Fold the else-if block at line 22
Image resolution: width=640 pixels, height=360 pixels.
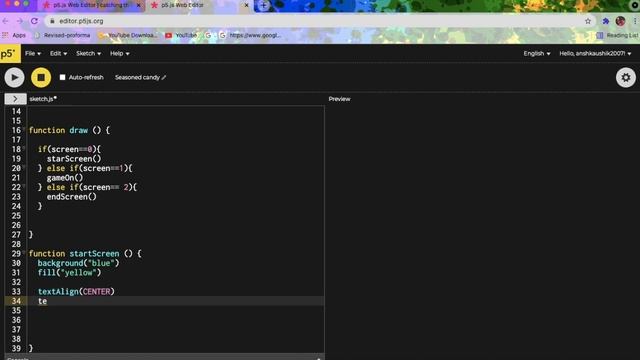click(x=24, y=186)
